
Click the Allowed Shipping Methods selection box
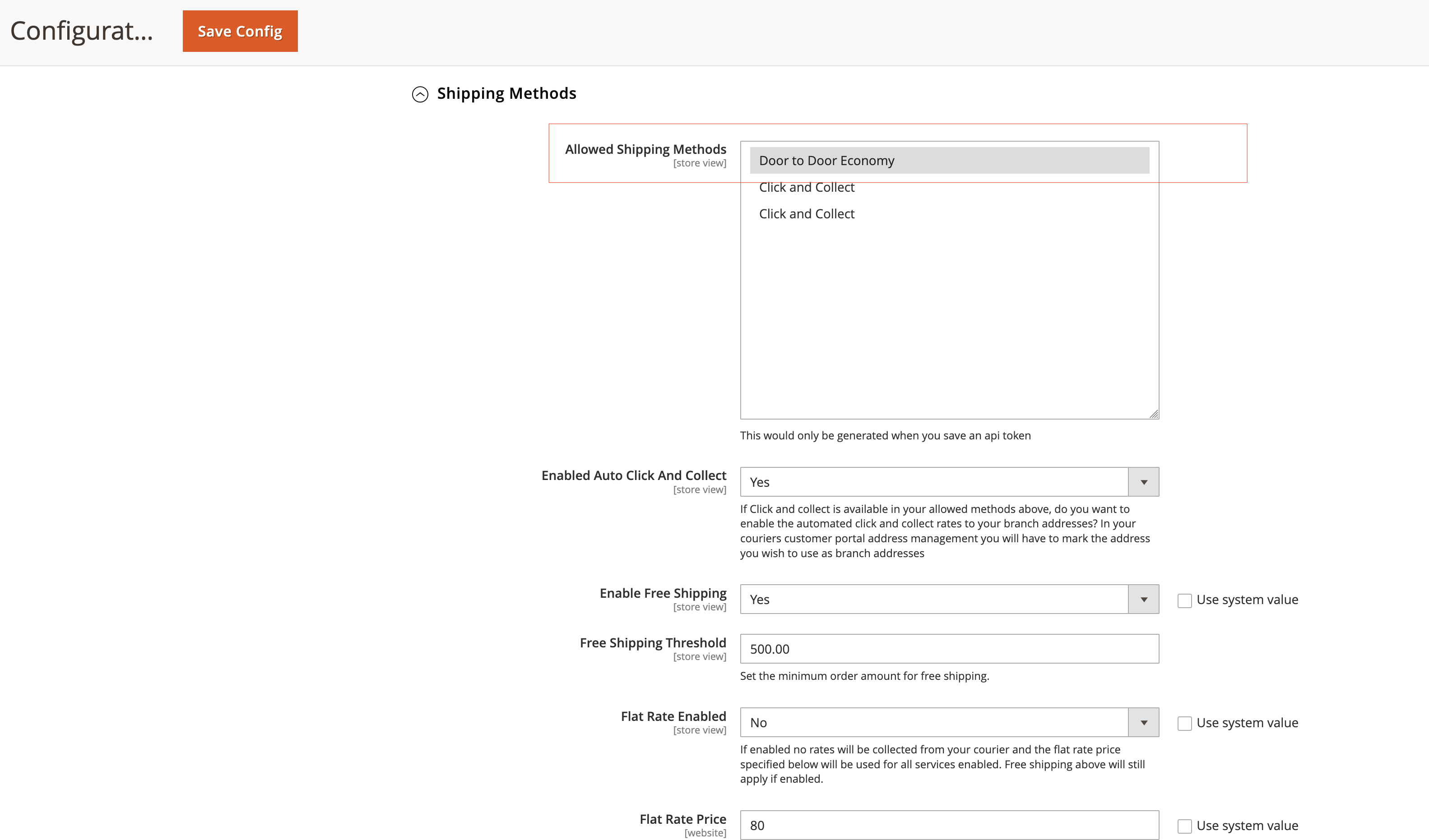click(x=949, y=283)
